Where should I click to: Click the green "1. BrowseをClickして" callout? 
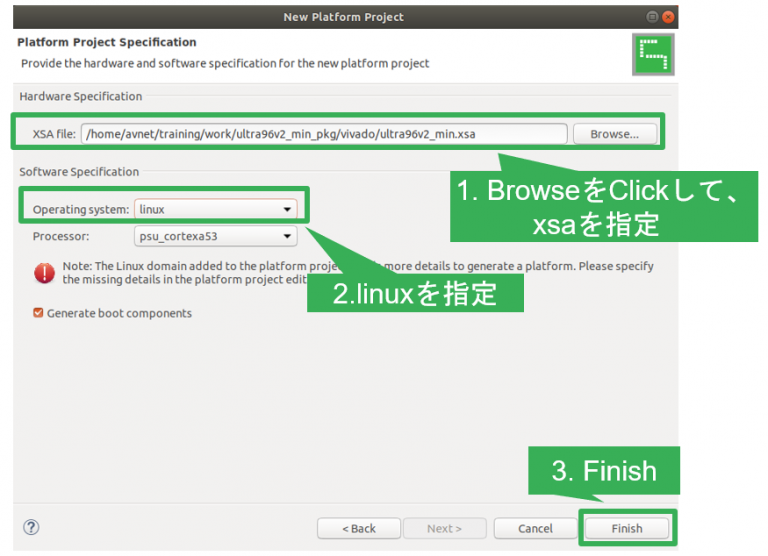coord(598,206)
